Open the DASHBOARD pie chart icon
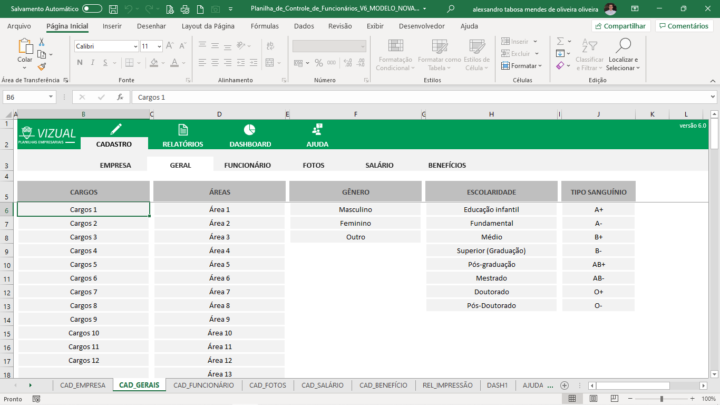Image resolution: width=720 pixels, height=405 pixels. tap(249, 130)
